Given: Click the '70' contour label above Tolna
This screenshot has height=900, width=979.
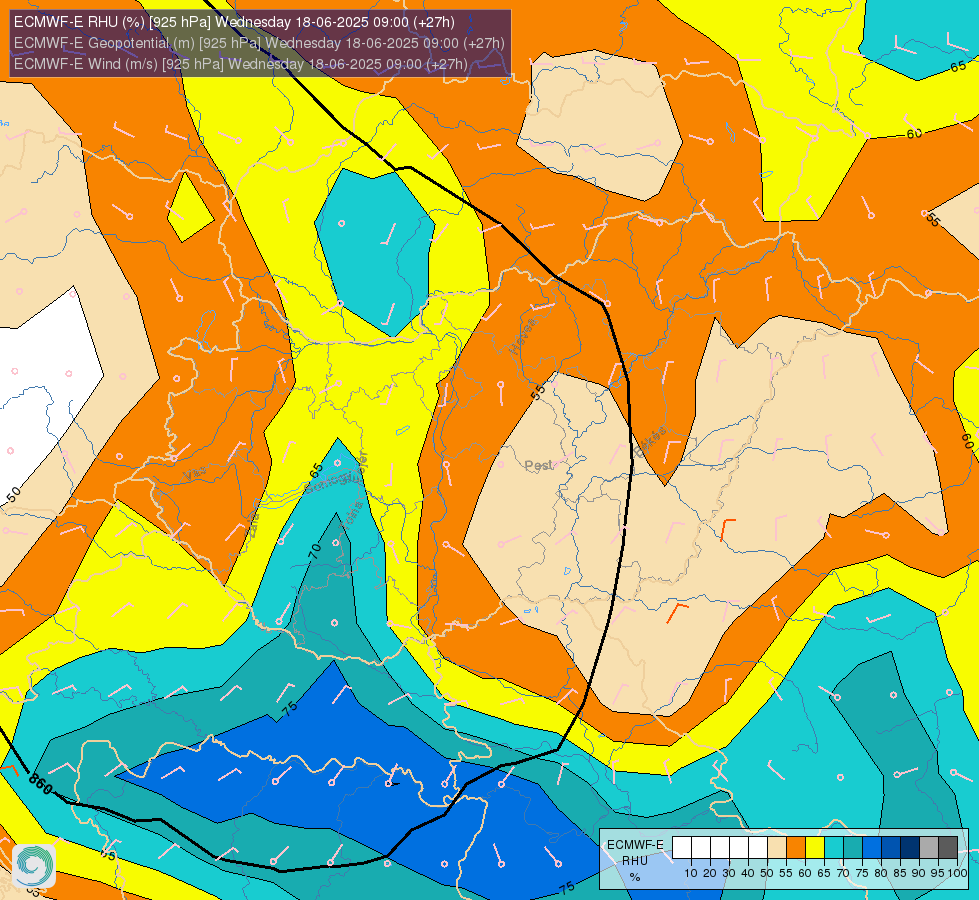Looking at the screenshot, I should (x=315, y=551).
